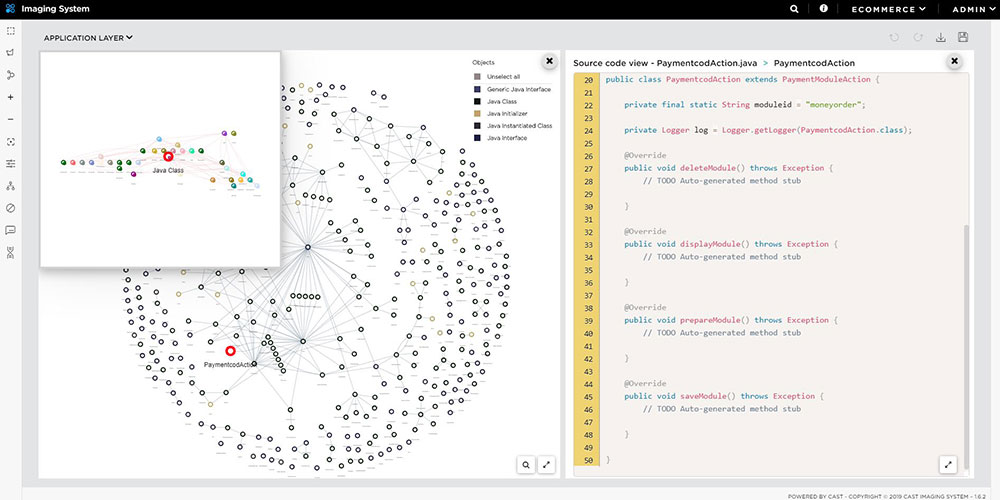Click the save disk icon
This screenshot has height=500, width=1000.
point(963,38)
